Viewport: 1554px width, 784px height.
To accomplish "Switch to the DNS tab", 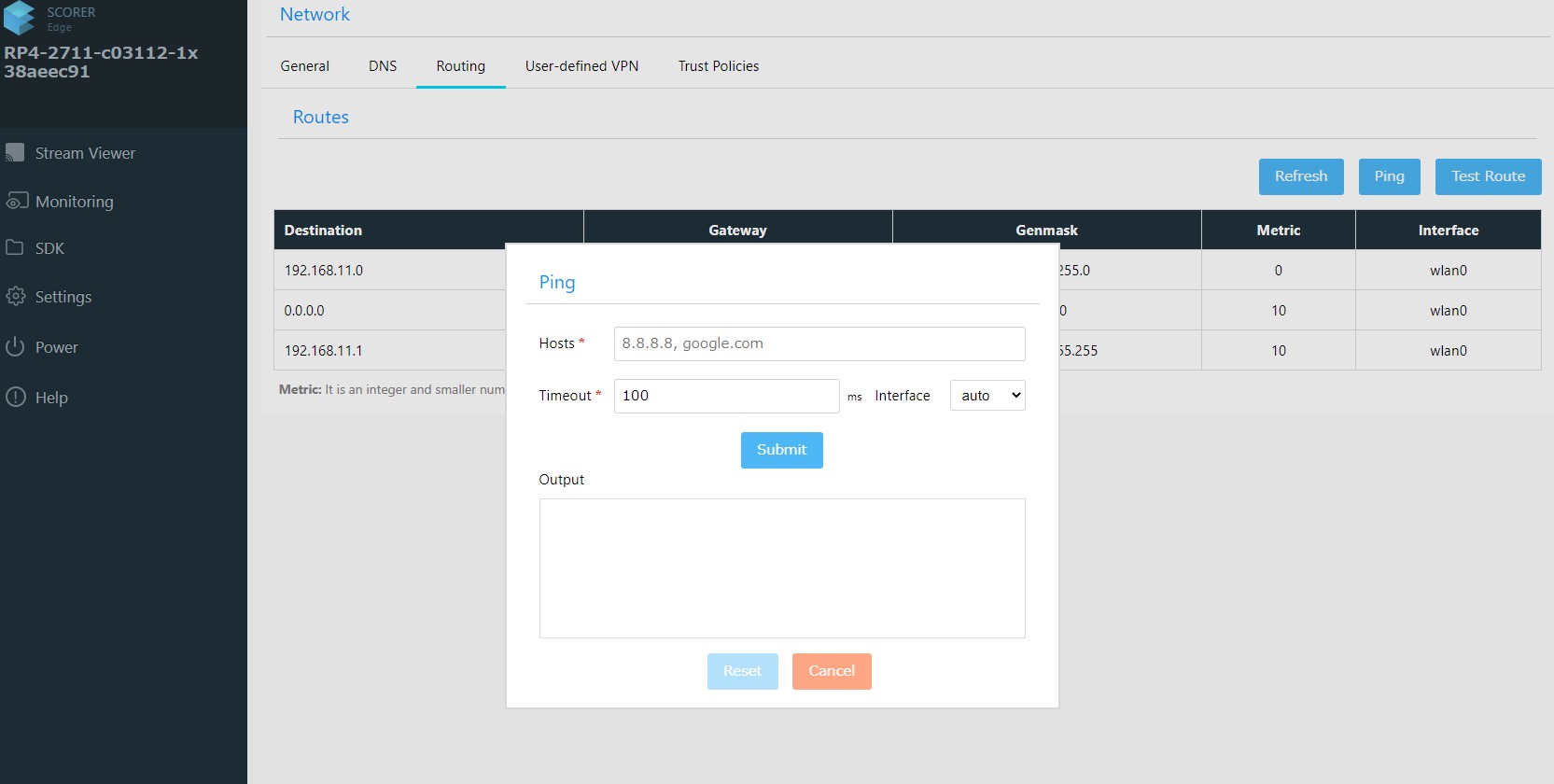I will [383, 66].
